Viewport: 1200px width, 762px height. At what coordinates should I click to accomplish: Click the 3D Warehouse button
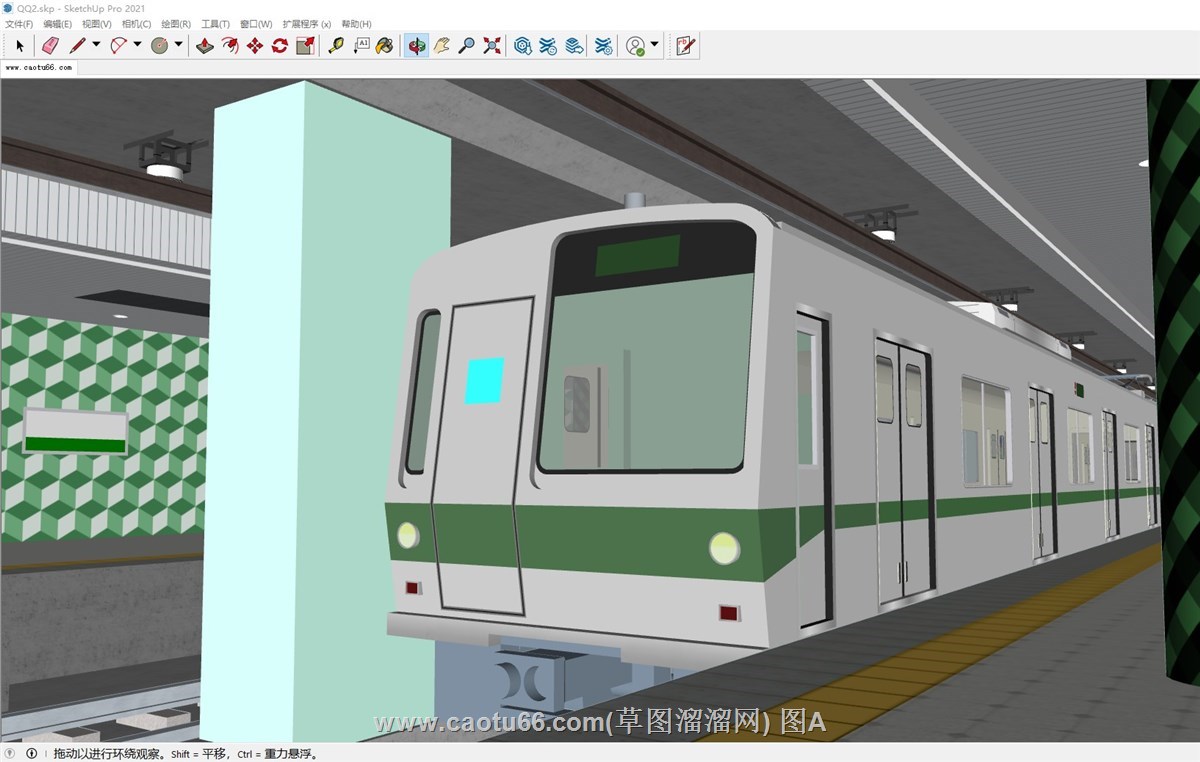523,45
